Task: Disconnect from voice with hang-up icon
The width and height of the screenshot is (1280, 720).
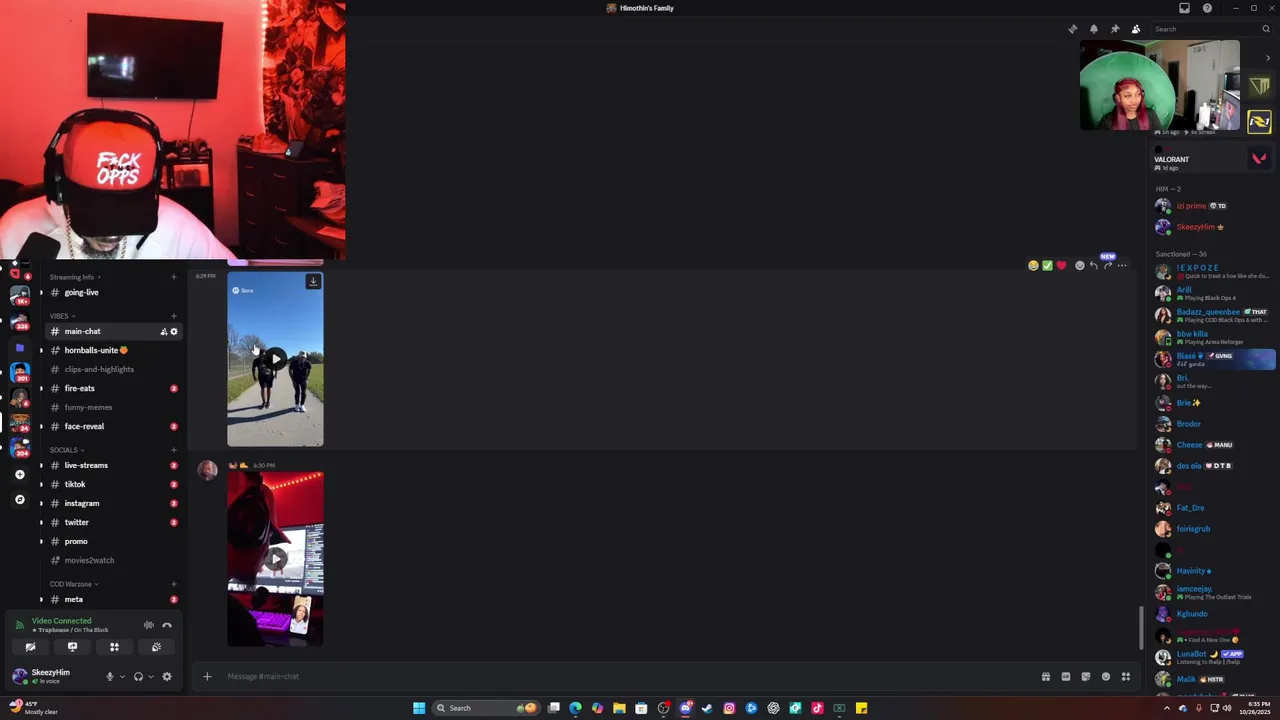Action: (167, 625)
